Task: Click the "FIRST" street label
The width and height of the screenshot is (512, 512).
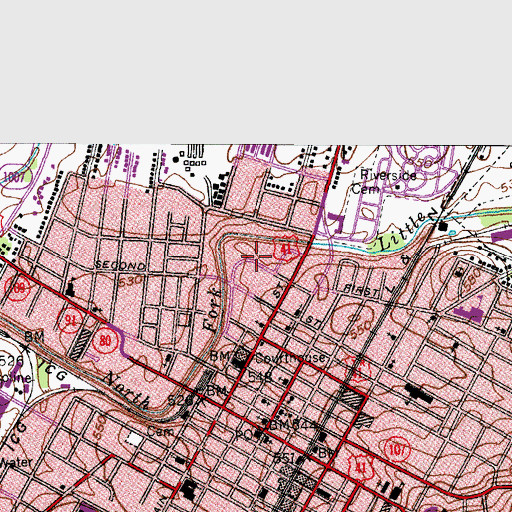Action: (x=361, y=291)
